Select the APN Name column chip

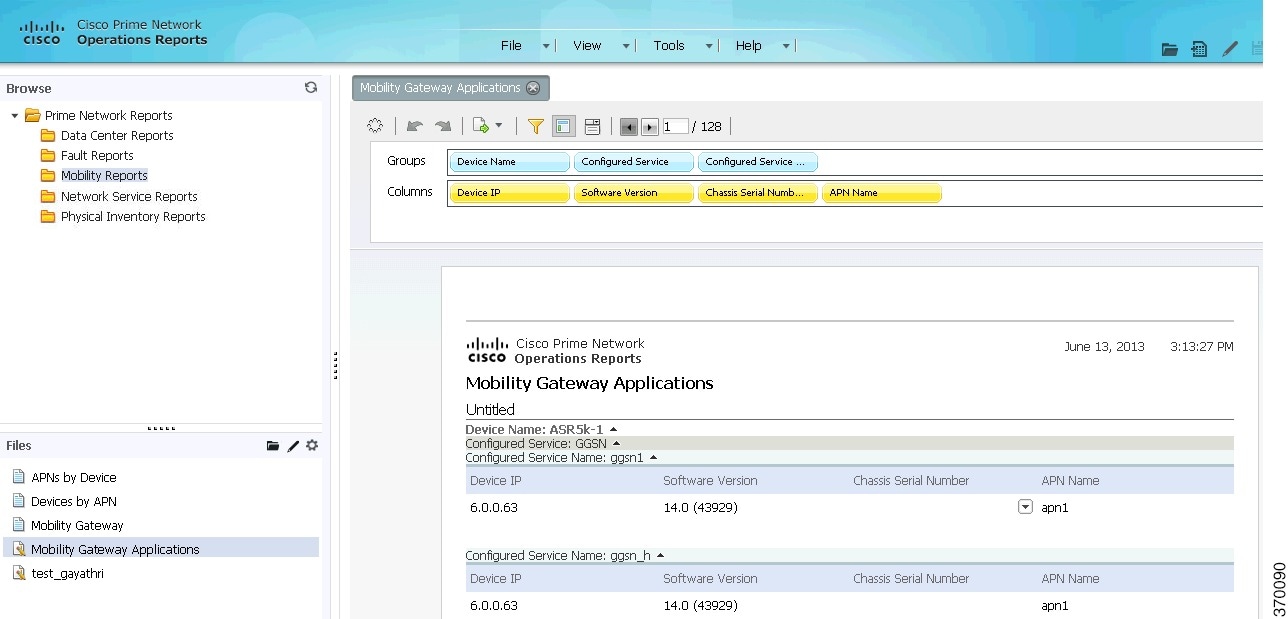pyautogui.click(x=882, y=193)
